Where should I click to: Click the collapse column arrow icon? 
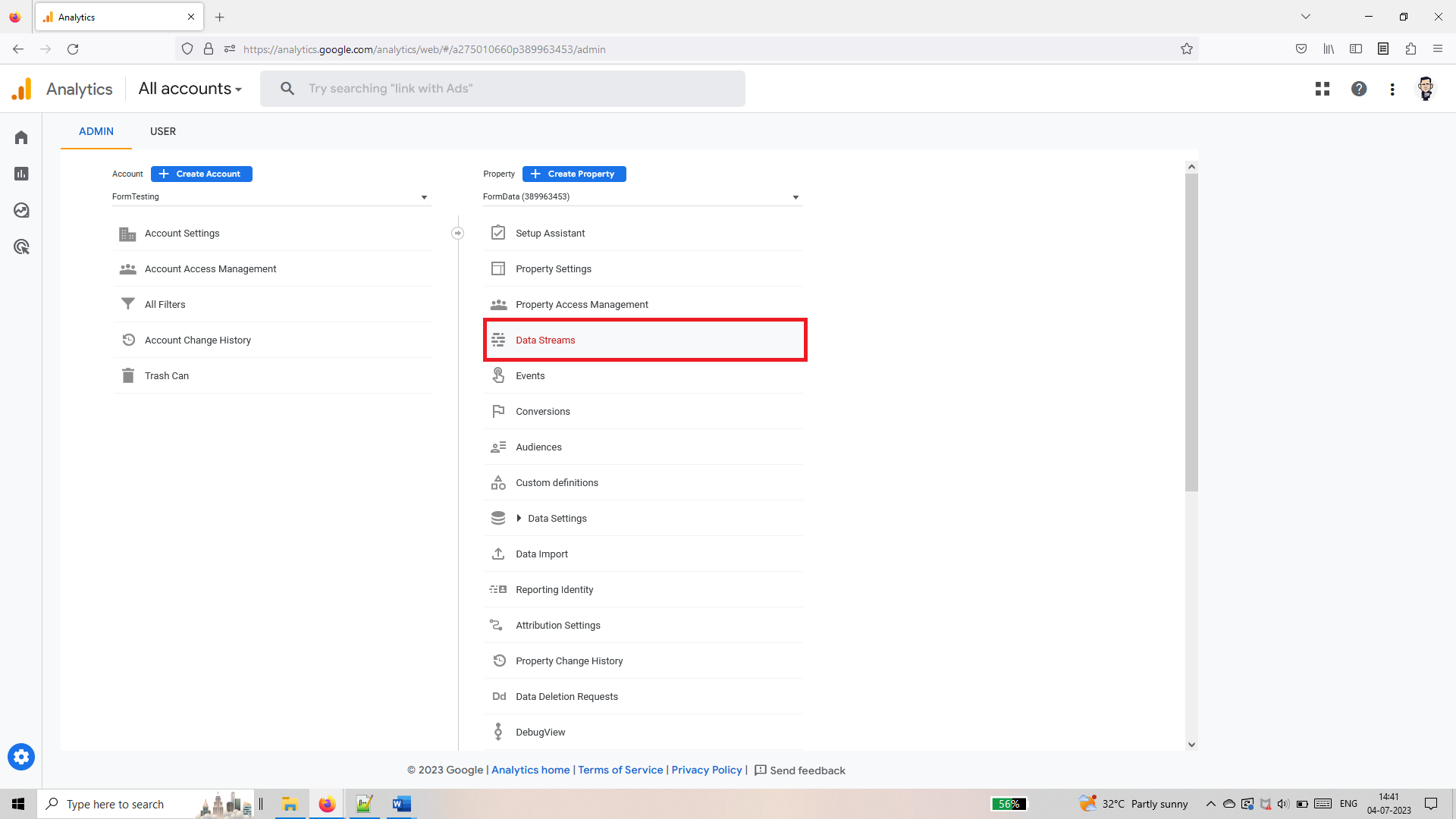click(457, 234)
